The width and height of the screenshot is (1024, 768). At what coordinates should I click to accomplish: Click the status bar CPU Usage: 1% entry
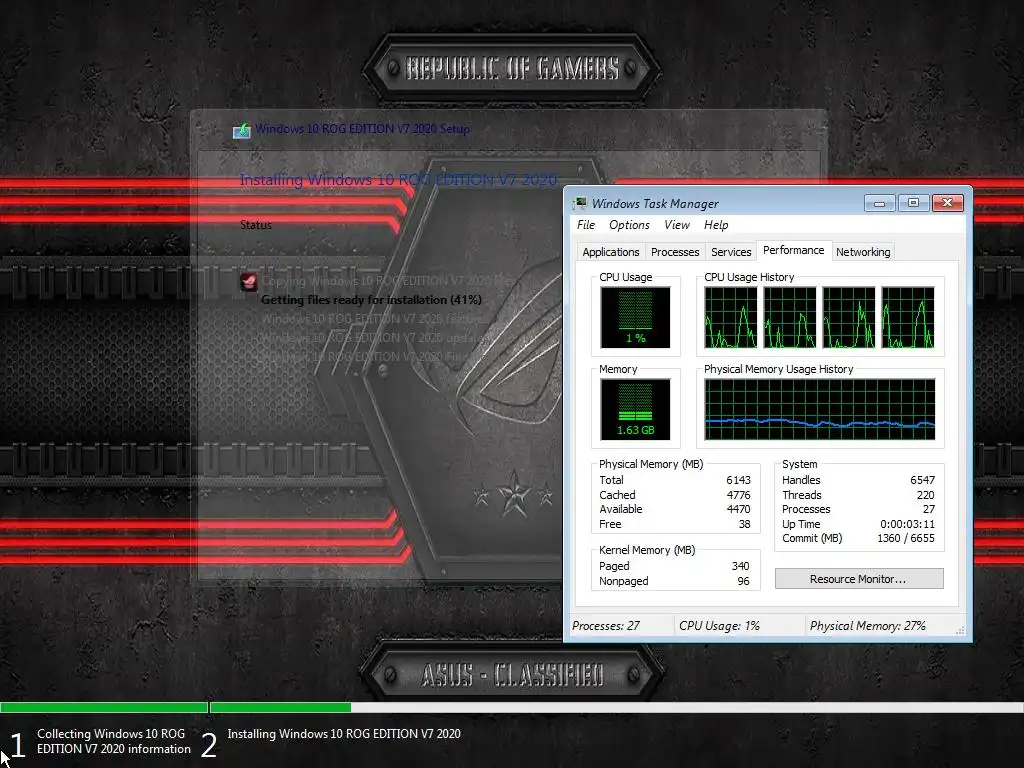[x=719, y=626]
